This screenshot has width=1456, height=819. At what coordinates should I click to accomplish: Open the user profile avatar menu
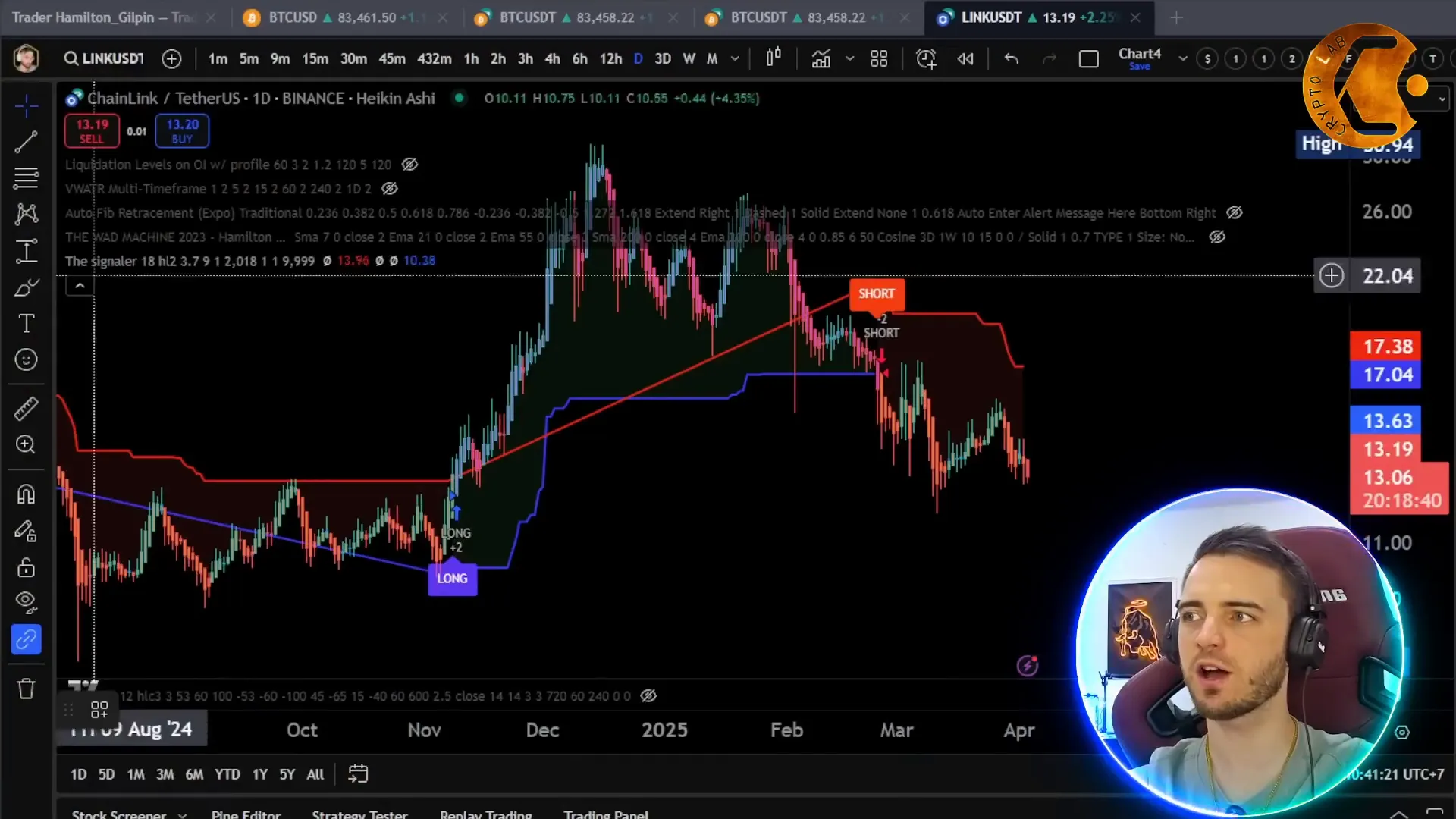[27, 58]
